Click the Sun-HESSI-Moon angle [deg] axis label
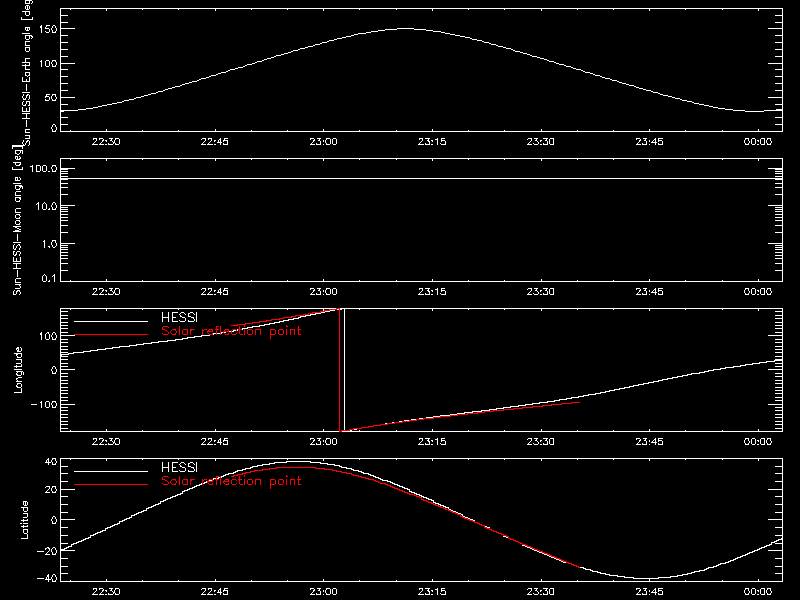 (x=17, y=220)
